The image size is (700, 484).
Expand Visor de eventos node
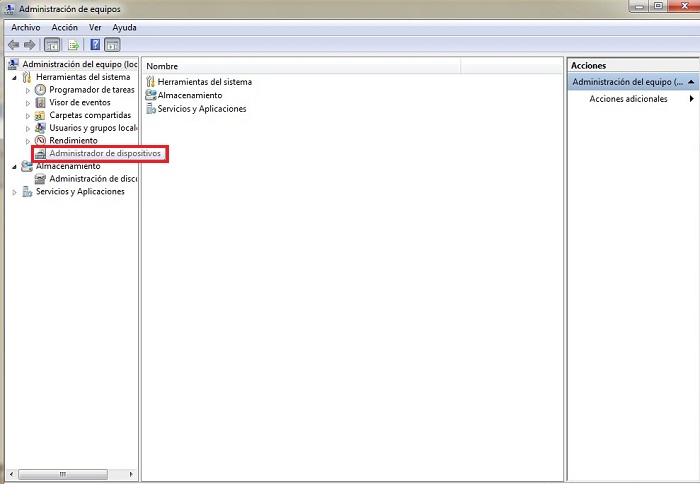pyautogui.click(x=28, y=103)
